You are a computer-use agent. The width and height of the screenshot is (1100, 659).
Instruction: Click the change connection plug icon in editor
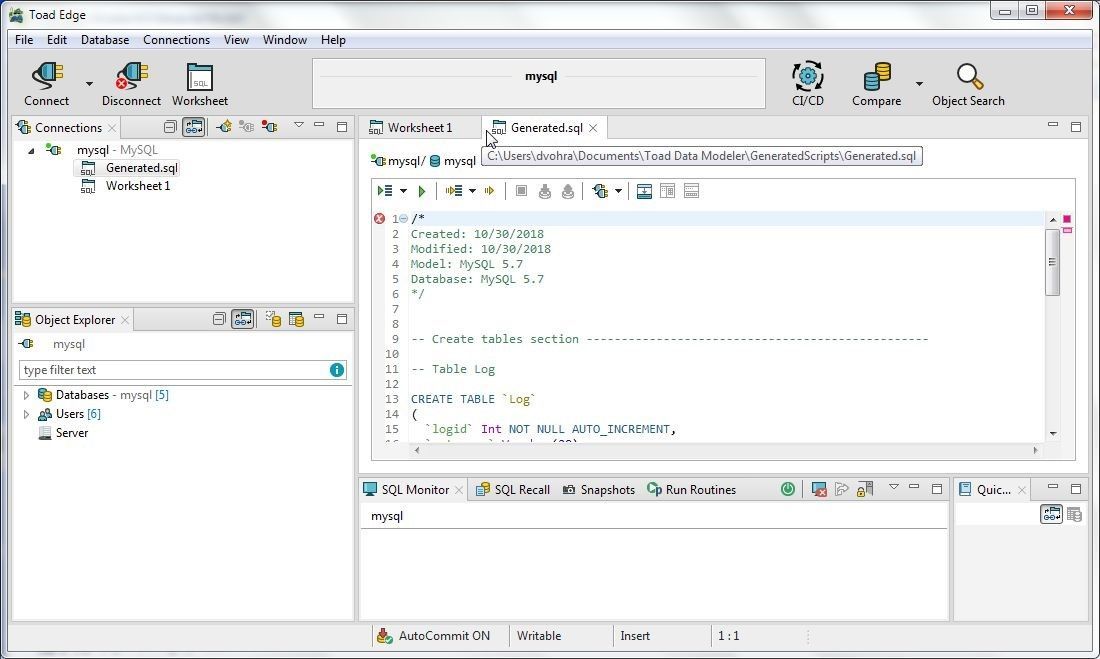pyautogui.click(x=601, y=191)
